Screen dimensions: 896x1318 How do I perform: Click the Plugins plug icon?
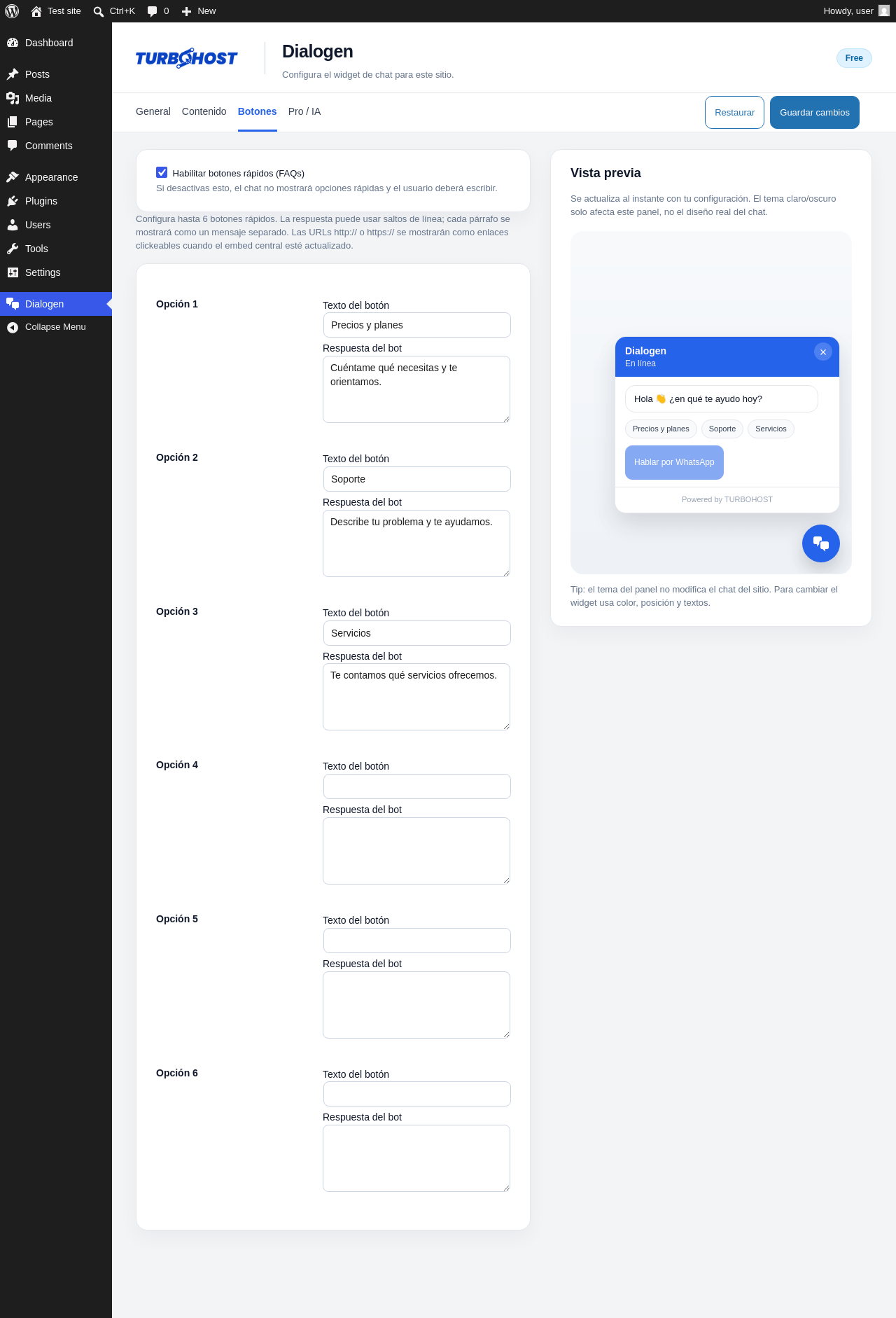[13, 201]
